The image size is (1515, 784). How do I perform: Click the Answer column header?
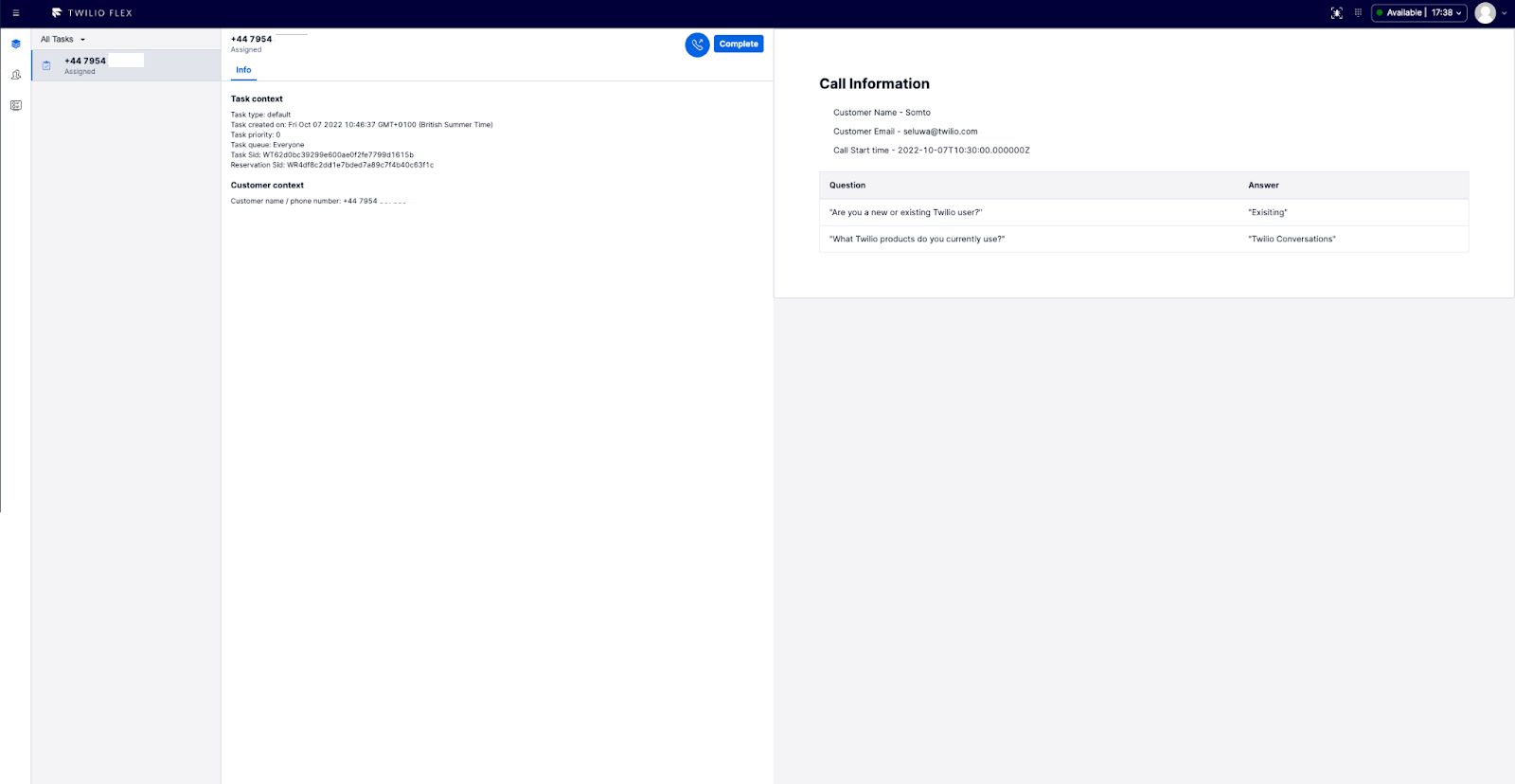coord(1263,186)
